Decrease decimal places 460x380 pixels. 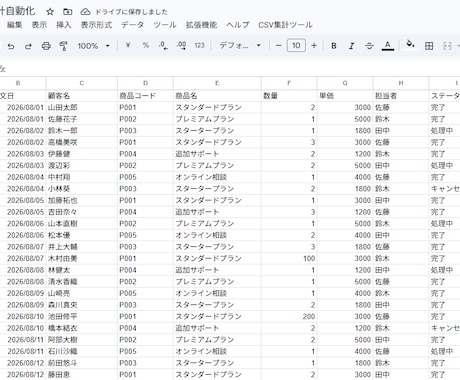click(163, 45)
